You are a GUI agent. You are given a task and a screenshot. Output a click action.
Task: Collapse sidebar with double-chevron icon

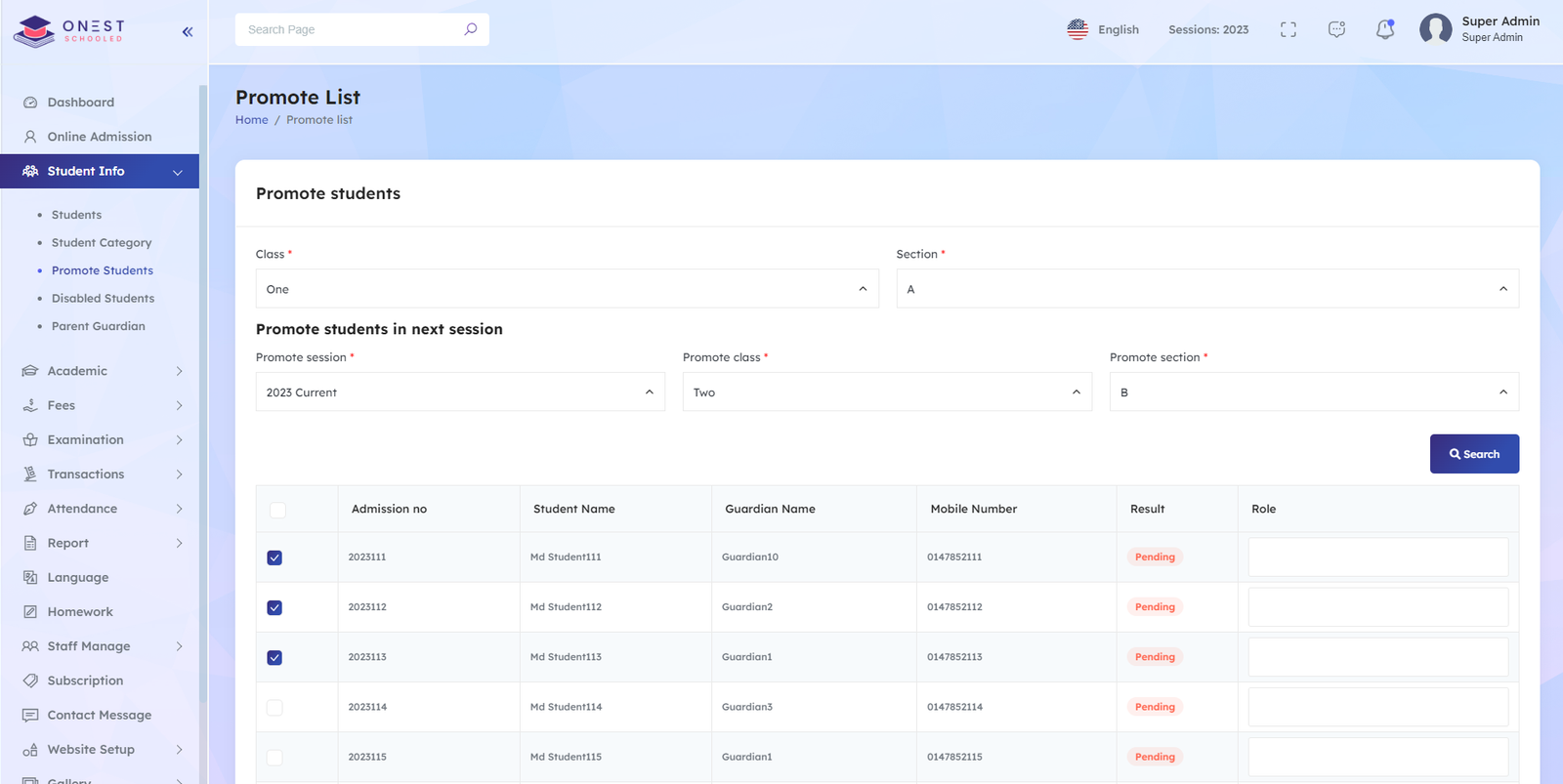coord(188,31)
